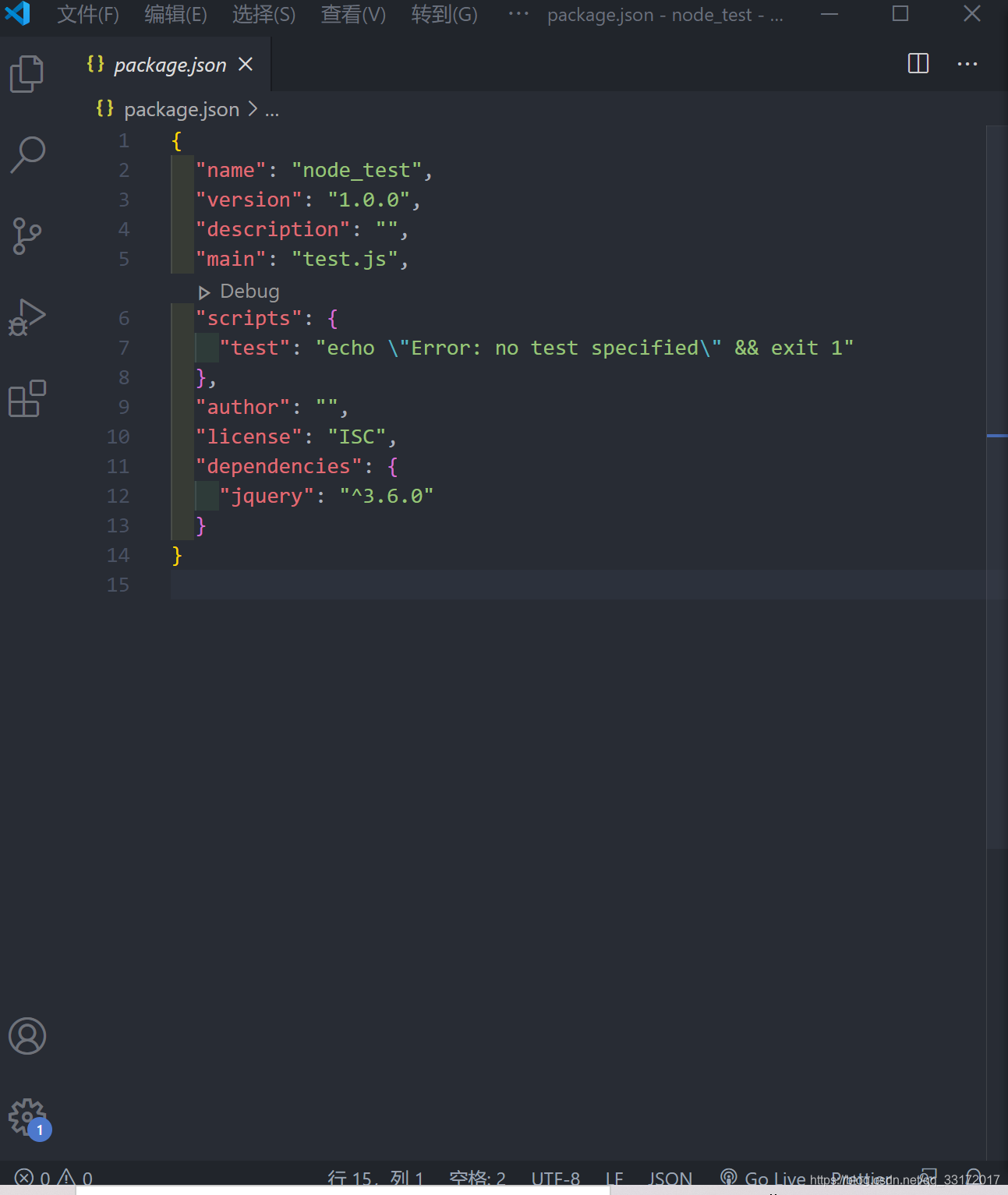
Task: Split the editor to the right
Action: [918, 64]
